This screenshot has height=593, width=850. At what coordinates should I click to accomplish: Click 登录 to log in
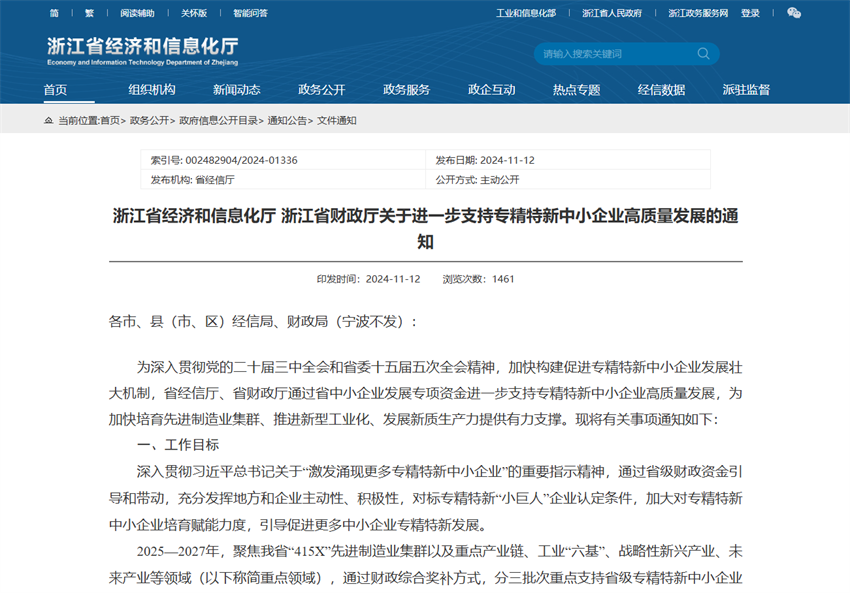(x=750, y=13)
